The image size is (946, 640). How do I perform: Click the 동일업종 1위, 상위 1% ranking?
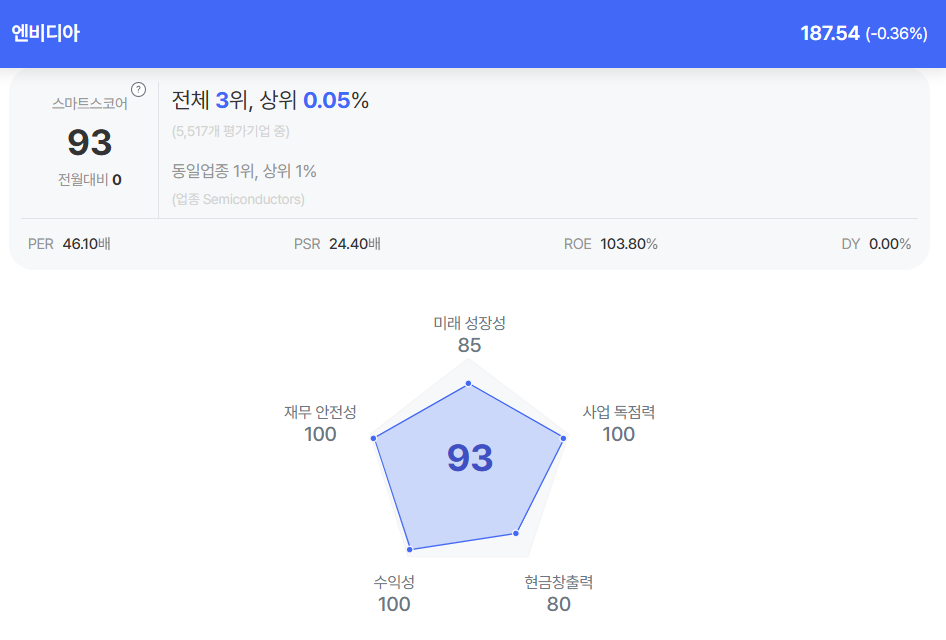tap(244, 171)
